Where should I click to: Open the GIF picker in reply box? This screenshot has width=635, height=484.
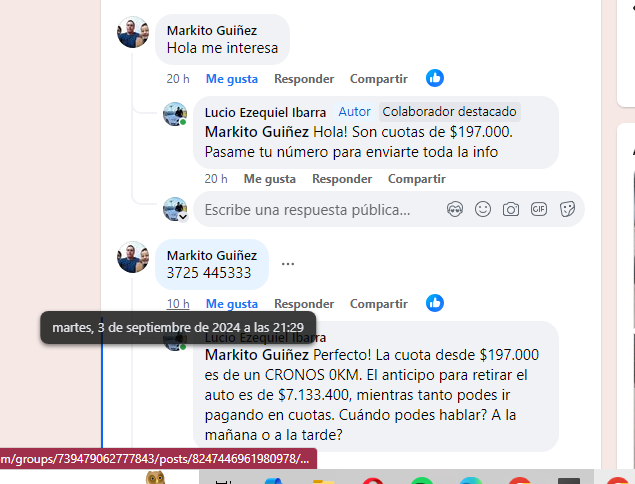tap(539, 209)
